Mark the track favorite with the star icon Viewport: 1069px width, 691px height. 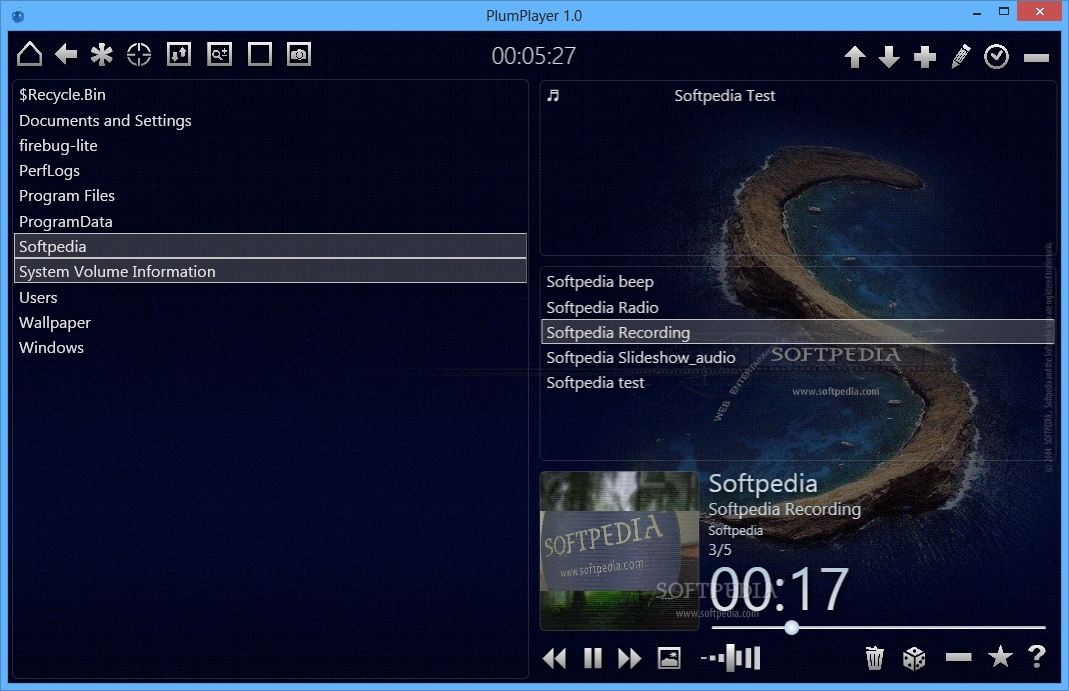(1000, 657)
